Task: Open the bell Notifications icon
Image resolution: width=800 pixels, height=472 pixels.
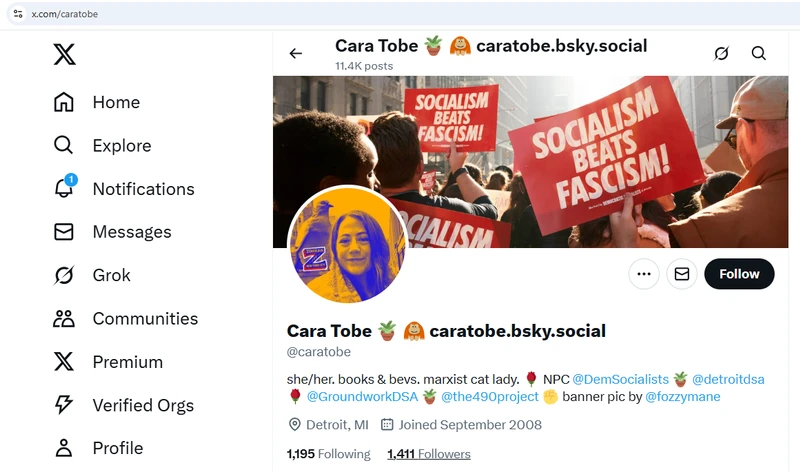Action: [64, 188]
